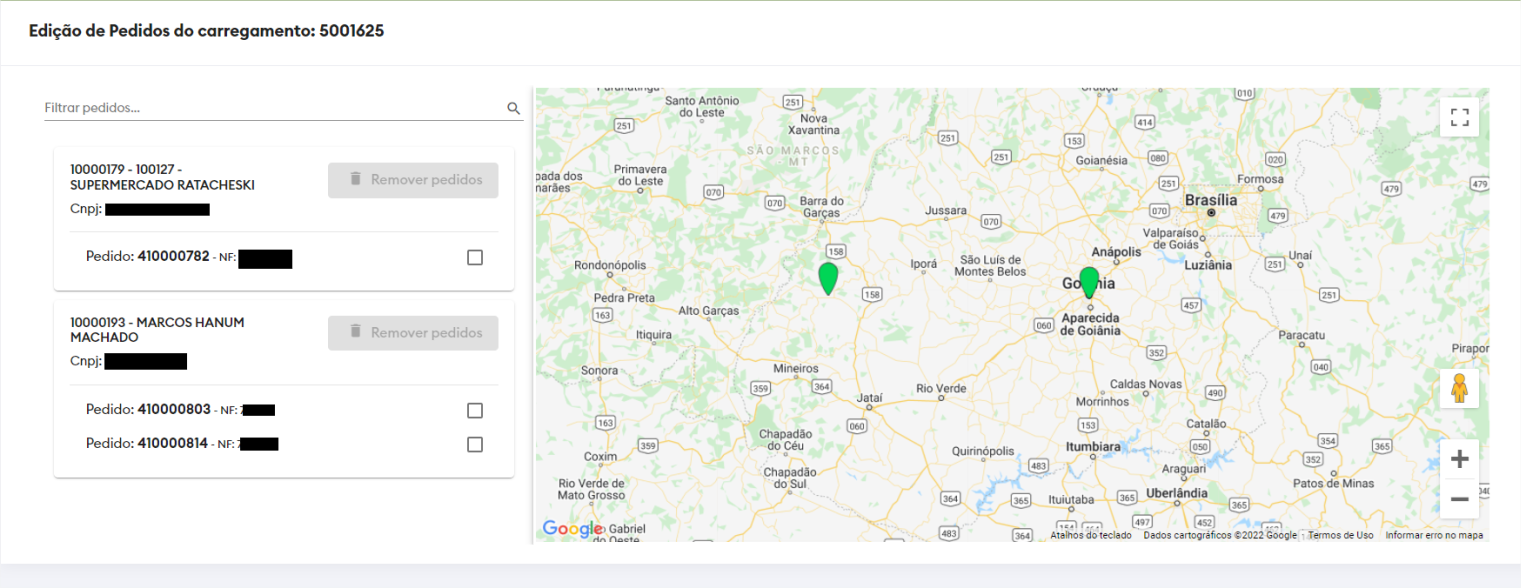Click Informar erro no mapa link

pyautogui.click(x=1434, y=535)
